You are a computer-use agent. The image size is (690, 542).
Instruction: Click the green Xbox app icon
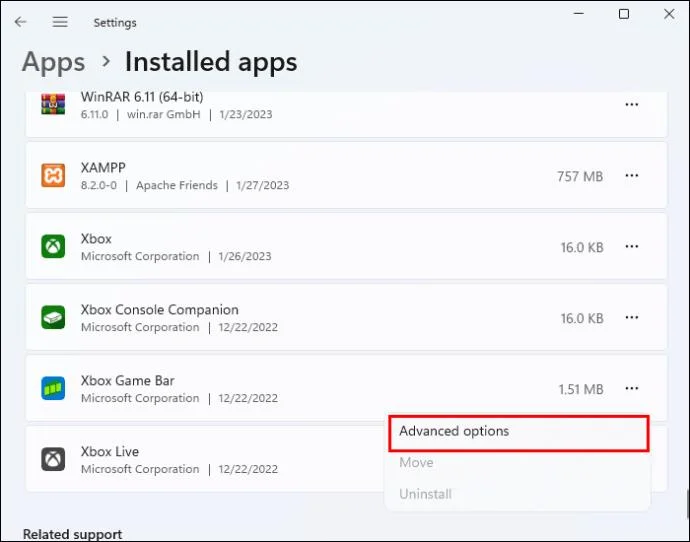pyautogui.click(x=53, y=246)
